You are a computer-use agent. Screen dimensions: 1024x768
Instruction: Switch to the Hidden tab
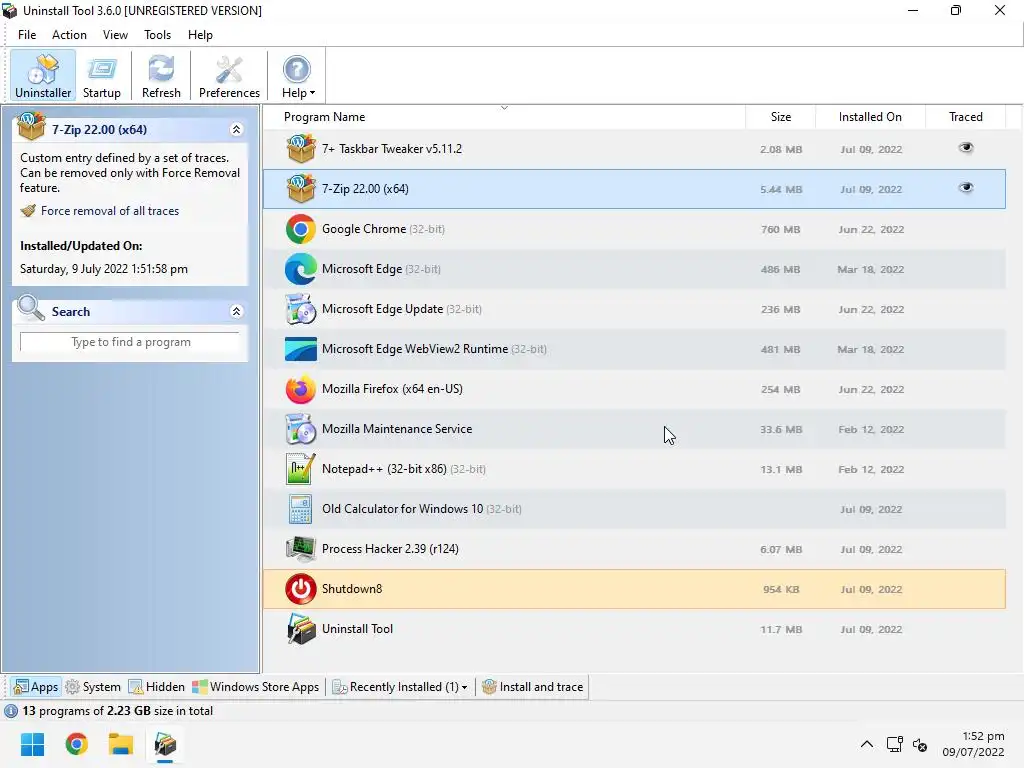157,687
